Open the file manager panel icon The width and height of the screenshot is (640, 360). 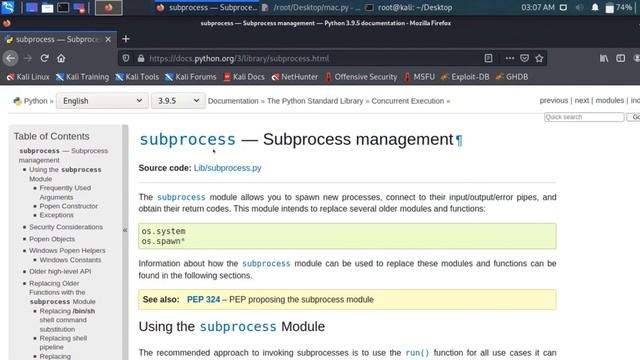pyautogui.click(x=47, y=7)
